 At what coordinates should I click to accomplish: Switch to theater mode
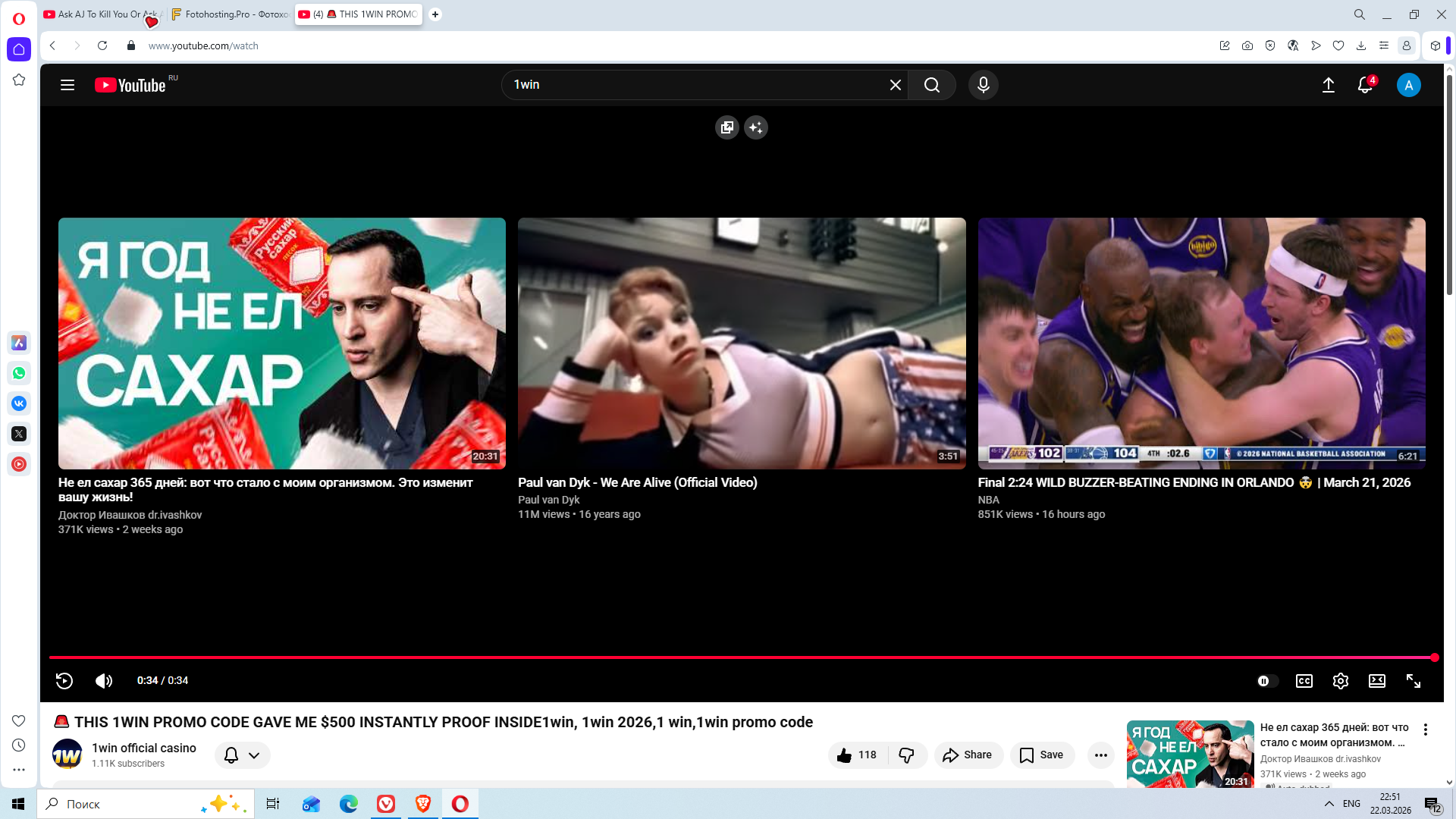pyautogui.click(x=1376, y=681)
